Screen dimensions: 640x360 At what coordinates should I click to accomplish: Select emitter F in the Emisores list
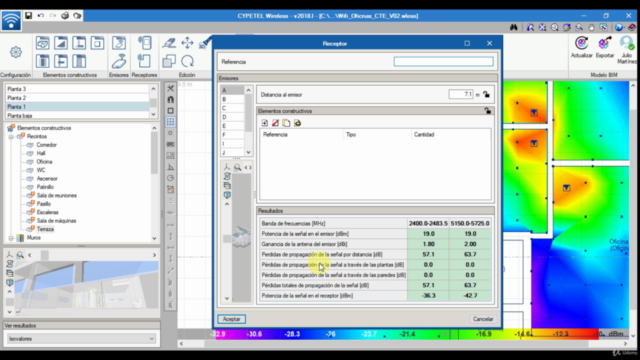(x=232, y=135)
